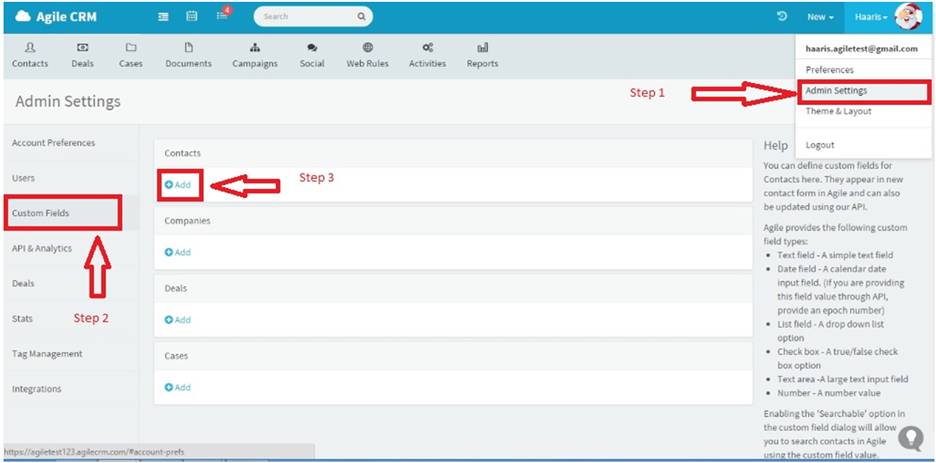Image resolution: width=936 pixels, height=463 pixels.
Task: Click the Companies section header
Action: coord(187,221)
